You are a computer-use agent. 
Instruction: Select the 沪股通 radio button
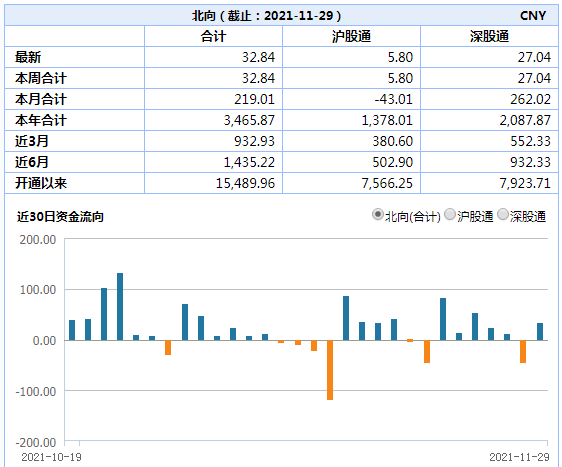click(x=449, y=215)
